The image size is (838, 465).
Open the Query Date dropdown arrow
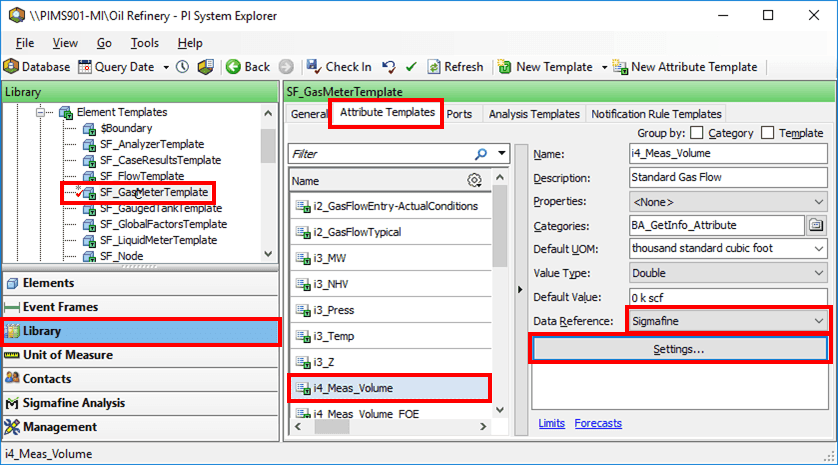tap(166, 67)
